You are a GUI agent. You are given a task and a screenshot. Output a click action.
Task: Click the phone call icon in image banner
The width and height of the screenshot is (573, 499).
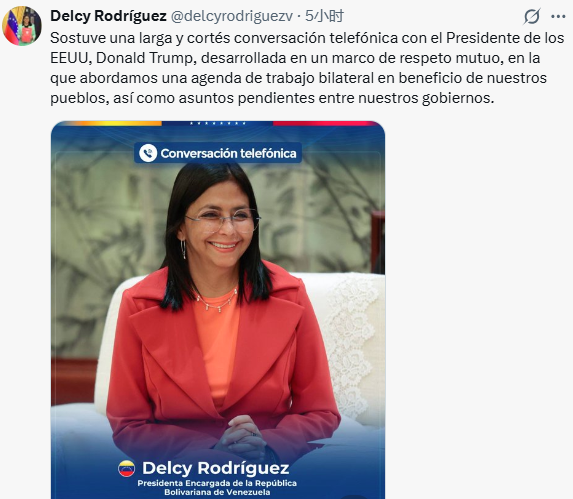(148, 153)
